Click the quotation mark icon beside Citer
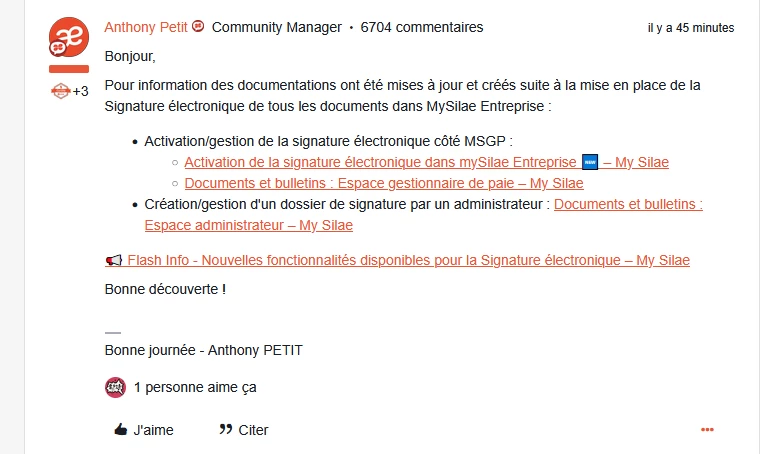The image size is (760, 454). [225, 430]
